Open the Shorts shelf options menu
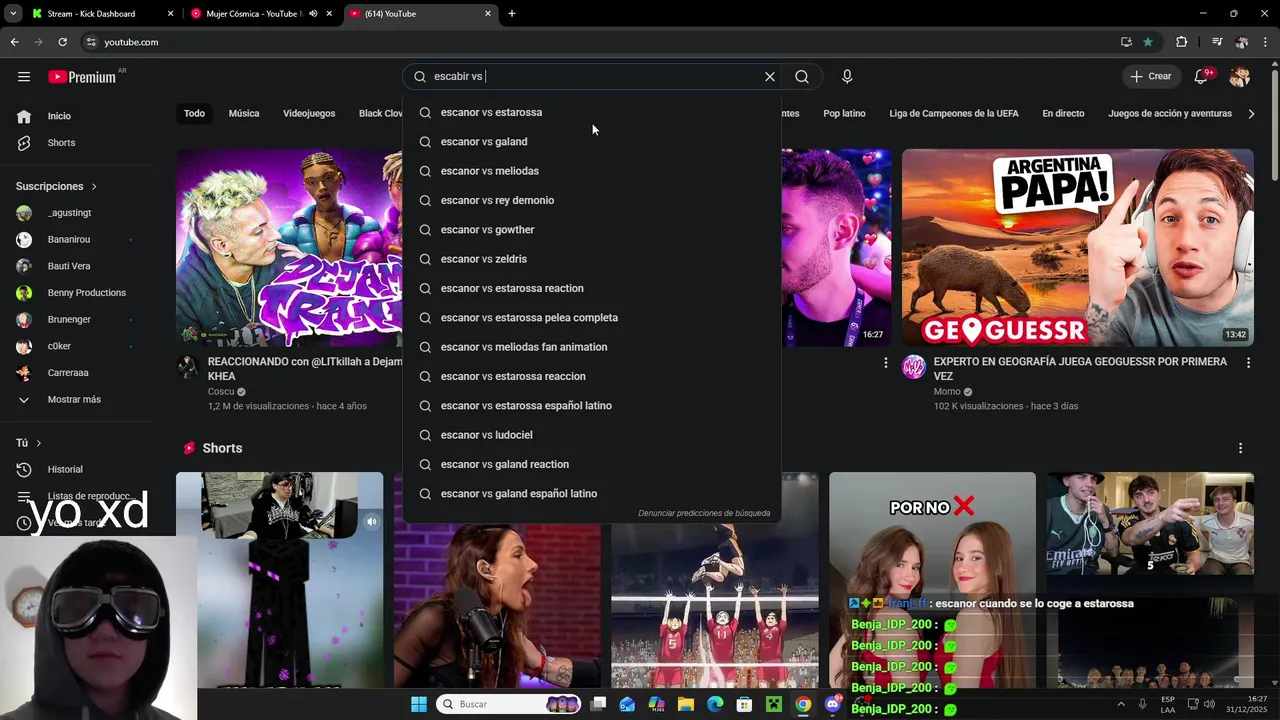 (1240, 448)
